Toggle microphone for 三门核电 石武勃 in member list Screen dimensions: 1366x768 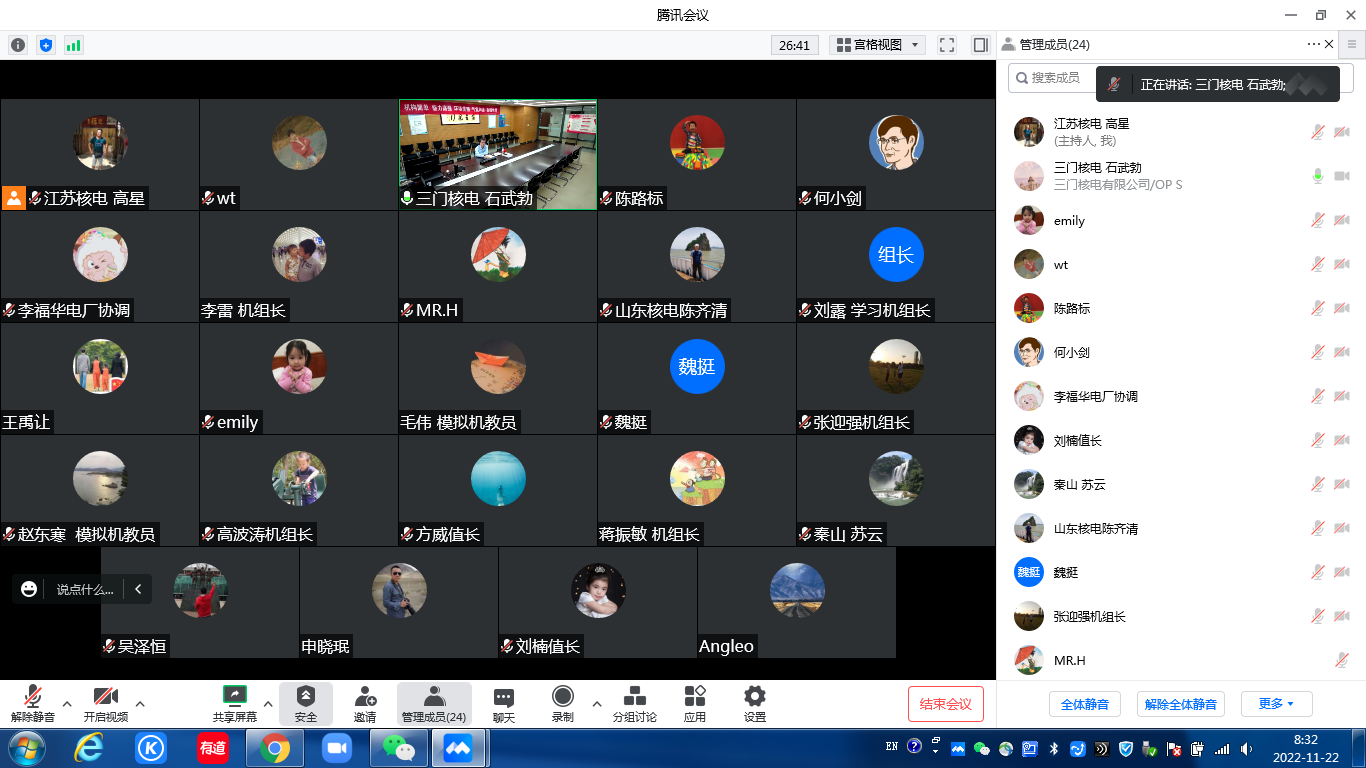[x=1318, y=176]
